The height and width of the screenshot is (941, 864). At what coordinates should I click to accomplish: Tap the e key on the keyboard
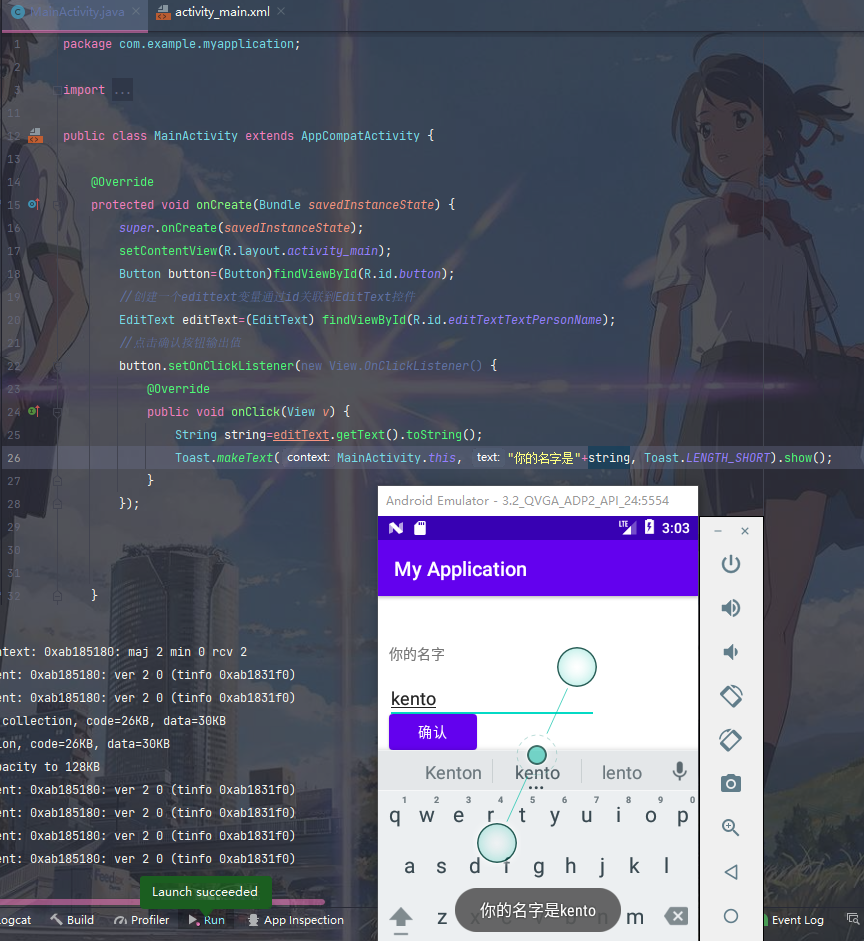coord(458,815)
